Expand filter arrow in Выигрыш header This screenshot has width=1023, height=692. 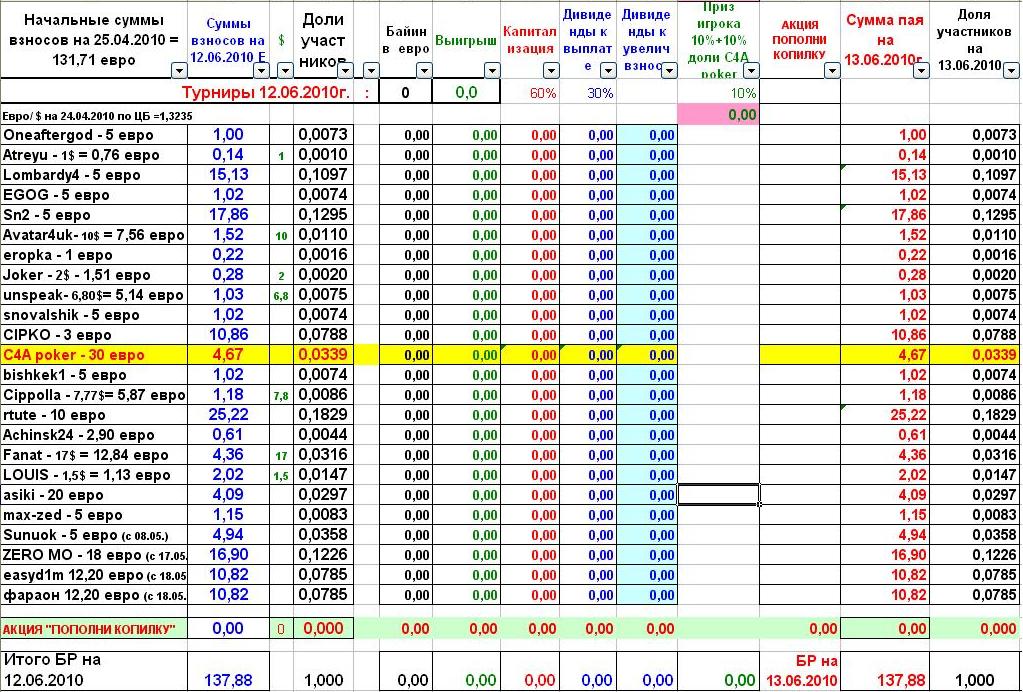coord(491,70)
